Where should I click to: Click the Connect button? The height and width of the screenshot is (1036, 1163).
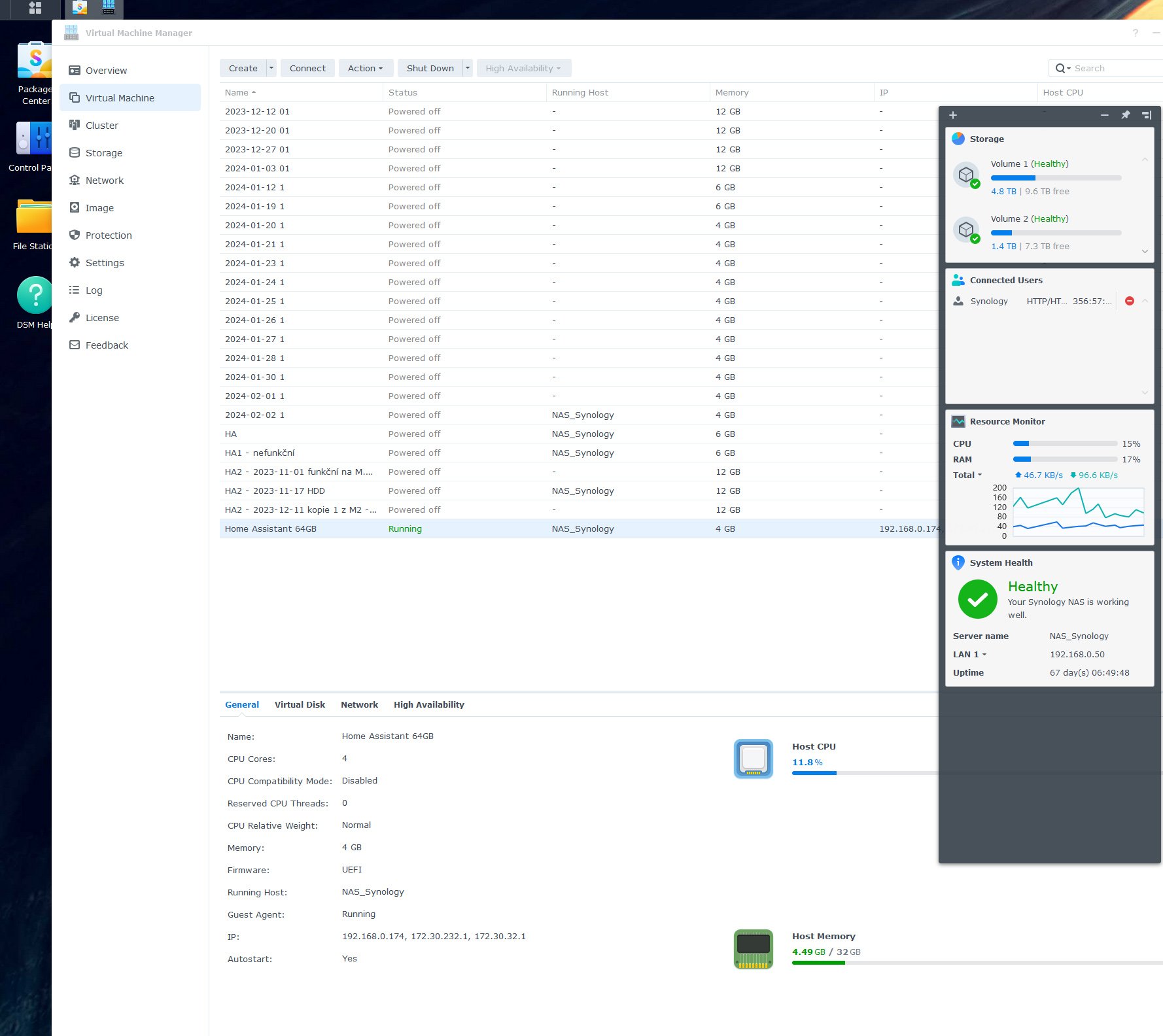[307, 68]
